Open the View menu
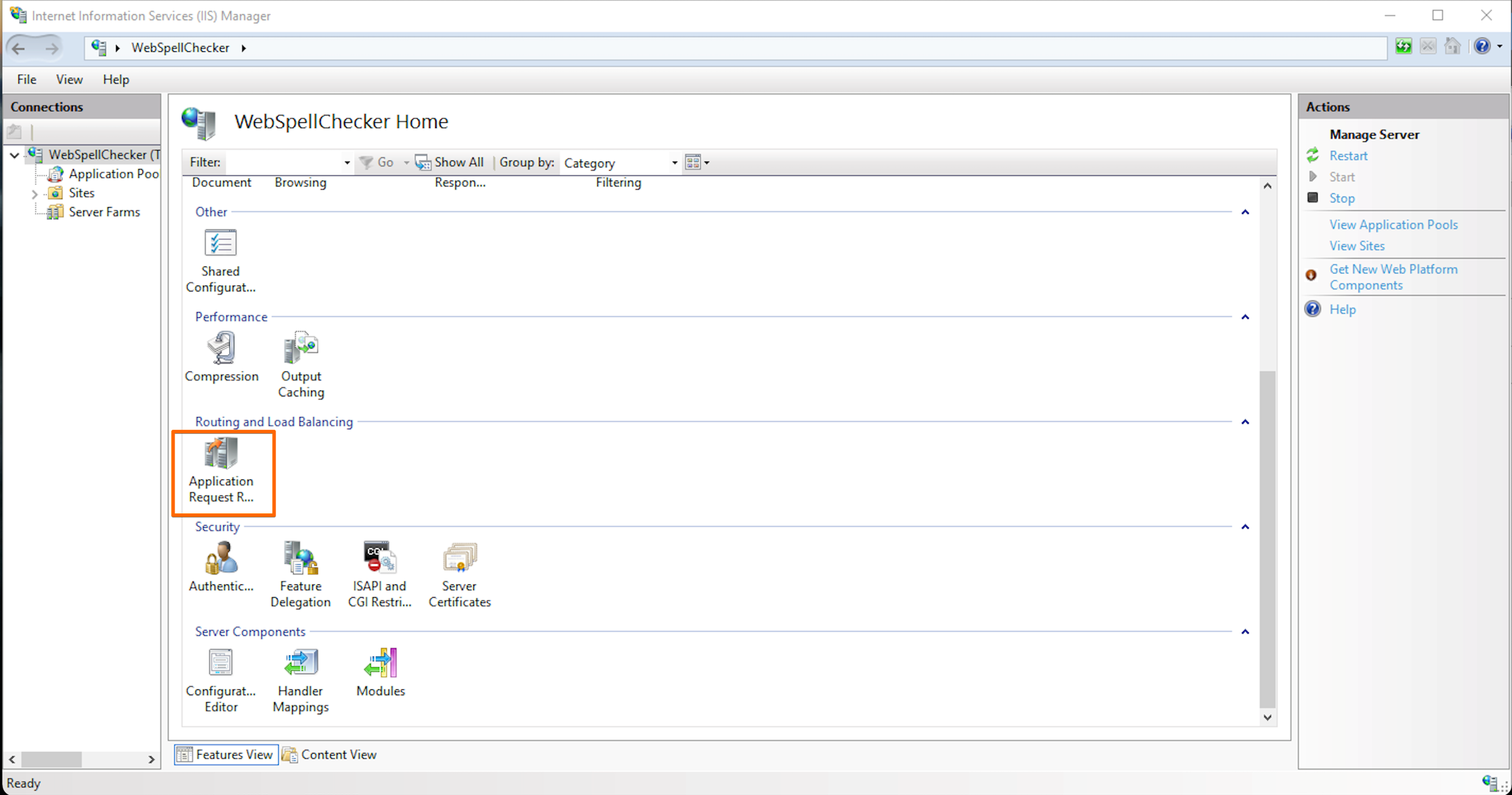Viewport: 1512px width, 795px height. tap(69, 79)
